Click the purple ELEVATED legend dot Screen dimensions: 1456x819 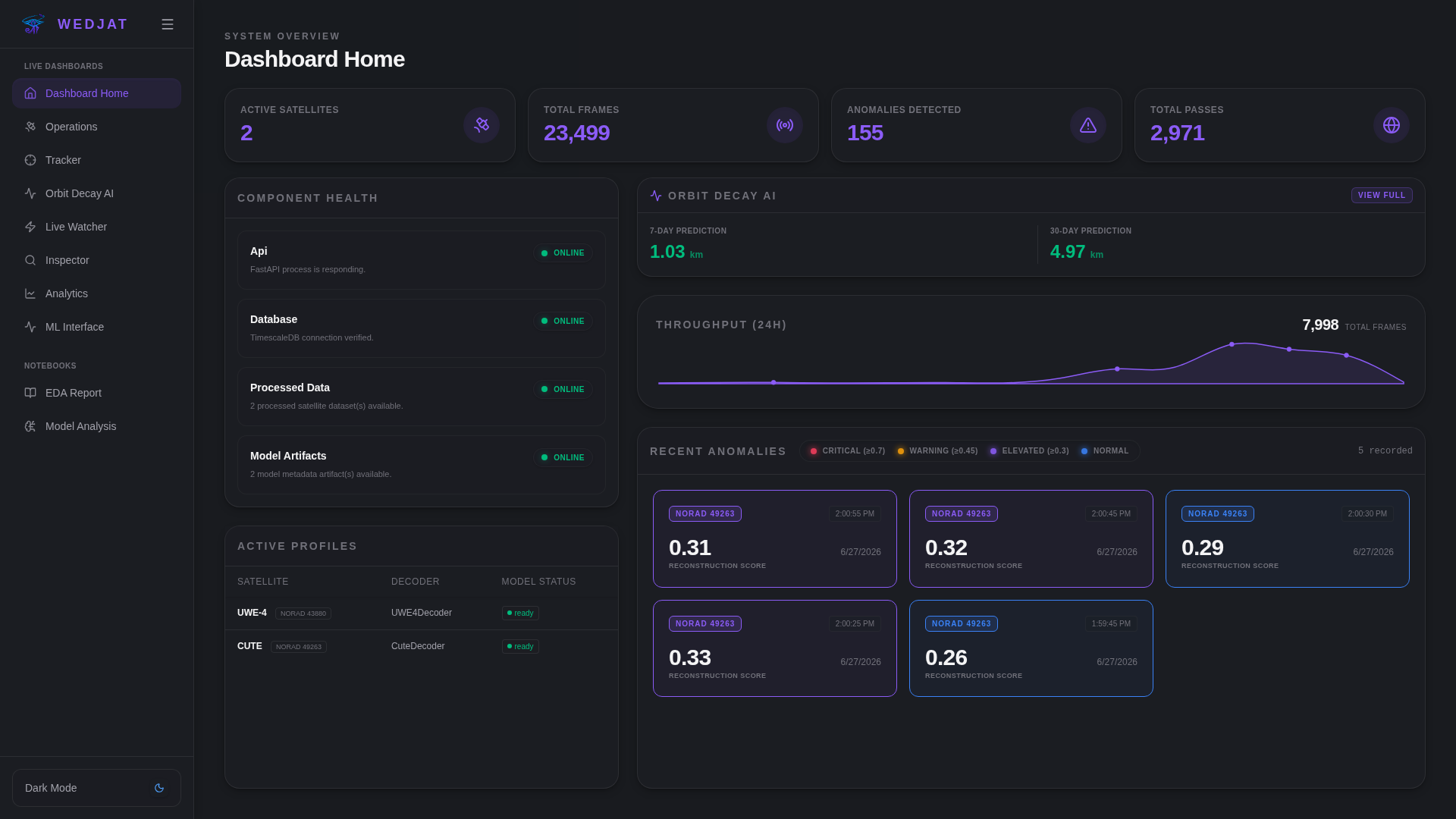tap(993, 451)
